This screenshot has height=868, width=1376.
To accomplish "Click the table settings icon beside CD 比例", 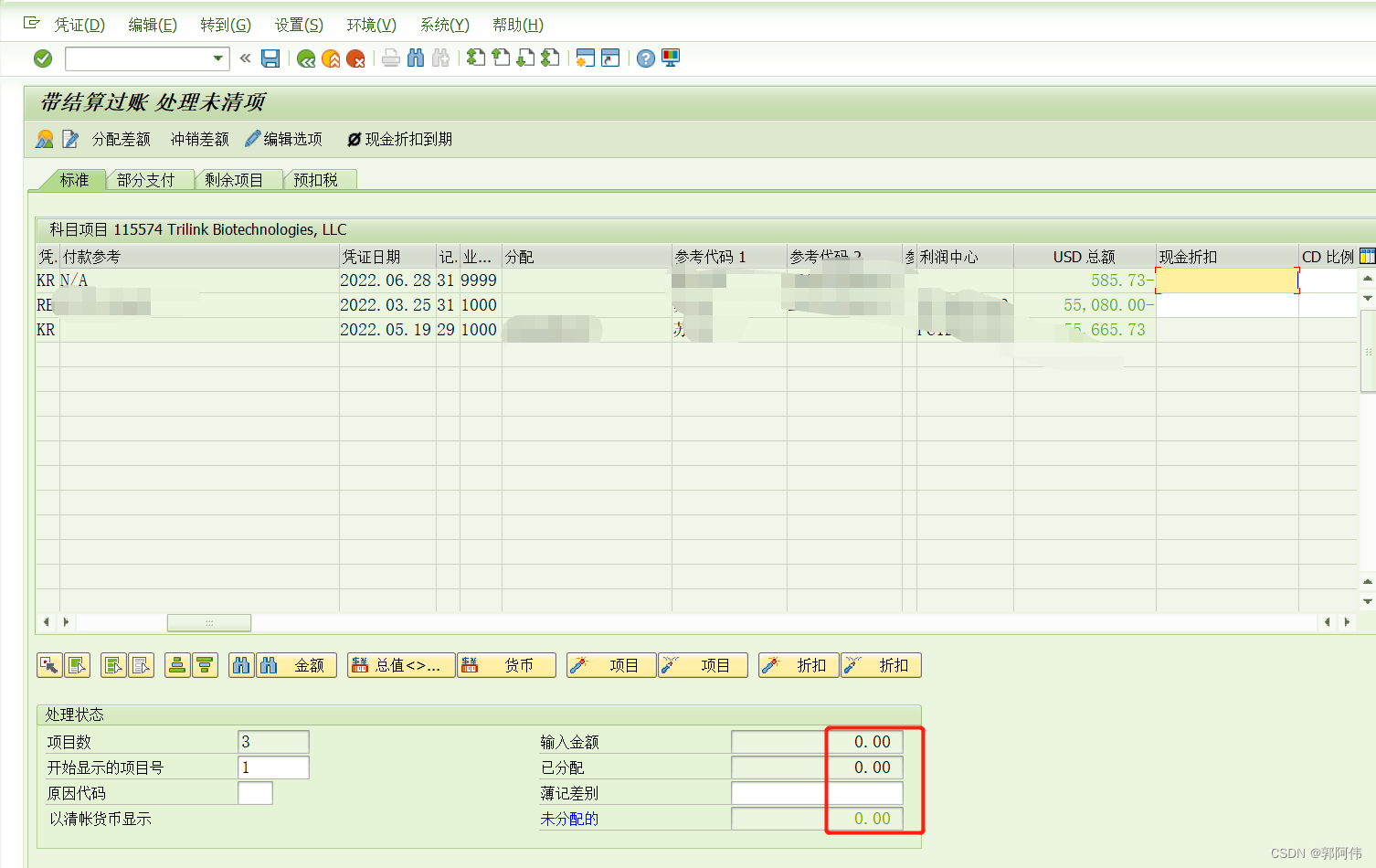I will pyautogui.click(x=1367, y=256).
